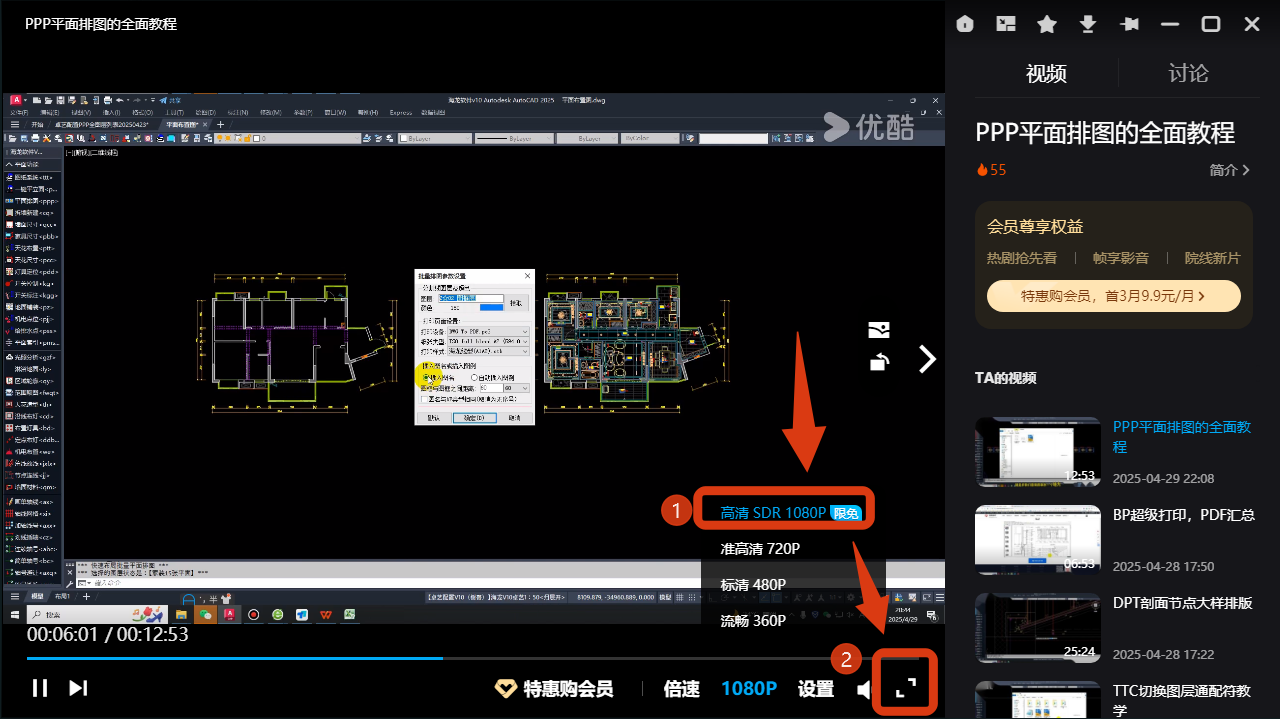The image size is (1280, 719).
Task: Mute the video volume
Action: 863,689
